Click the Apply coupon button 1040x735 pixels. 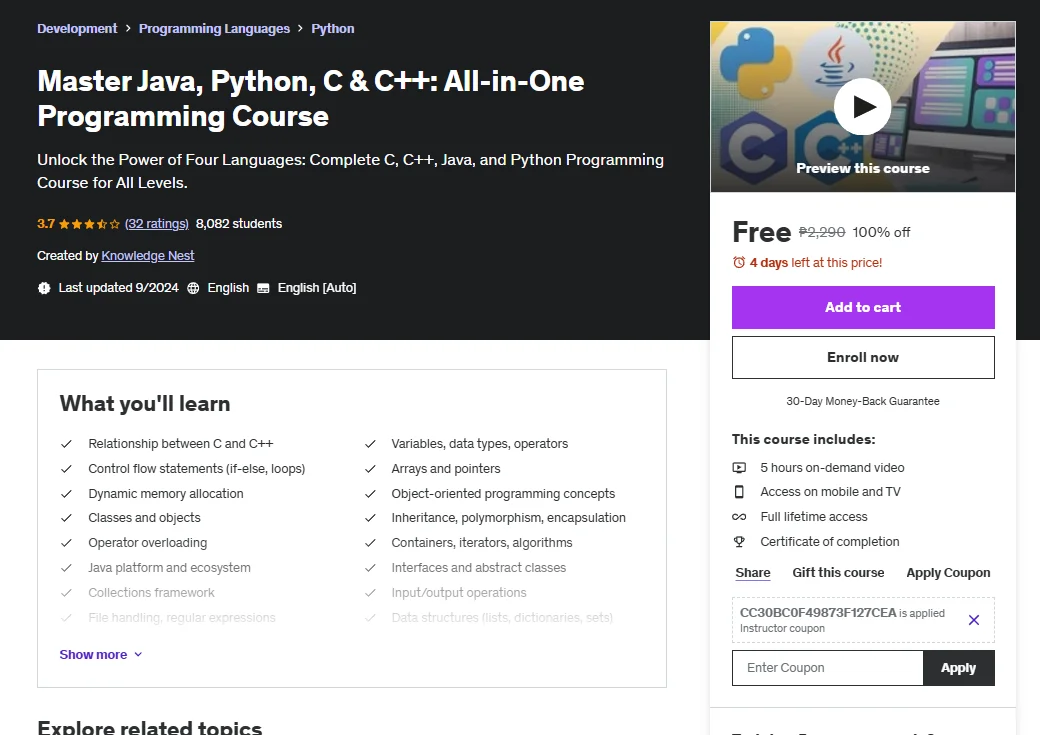(x=958, y=668)
